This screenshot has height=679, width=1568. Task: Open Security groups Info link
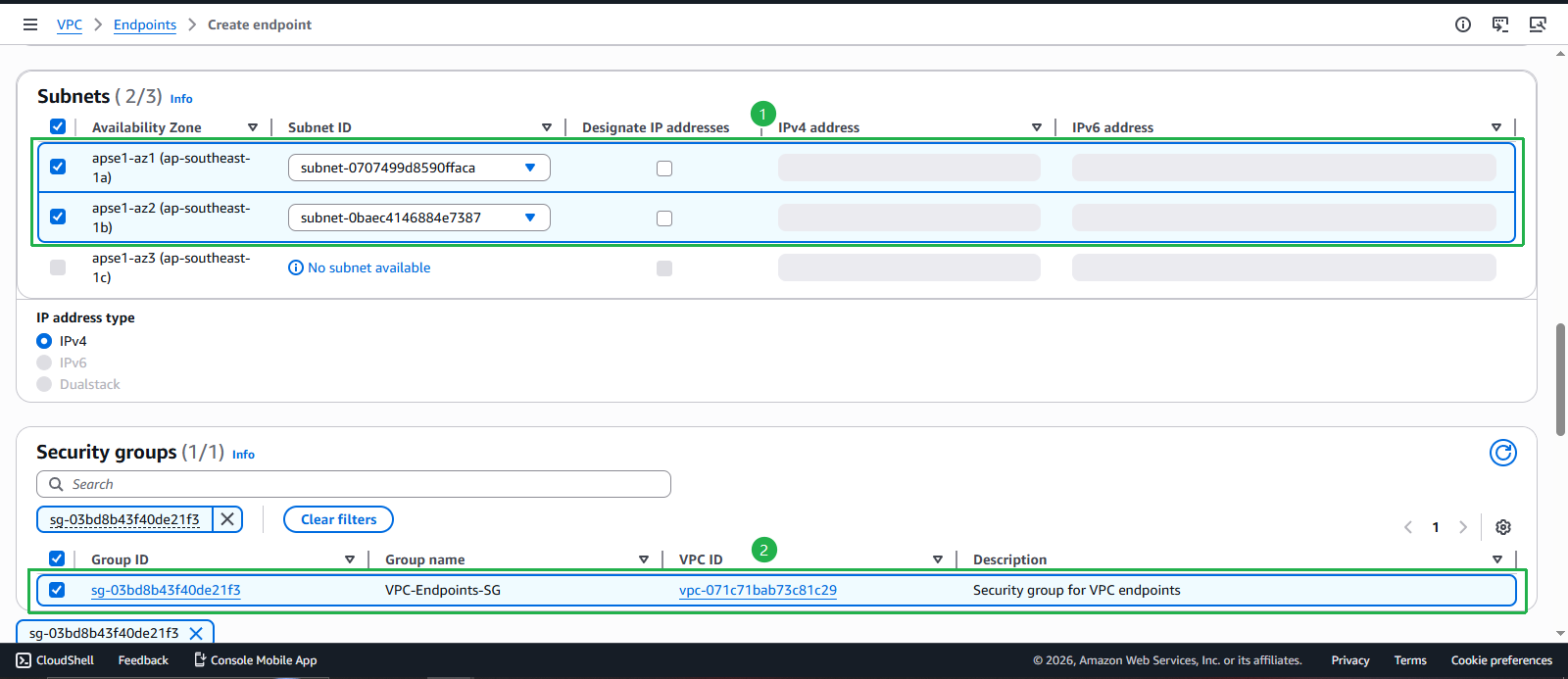point(243,455)
